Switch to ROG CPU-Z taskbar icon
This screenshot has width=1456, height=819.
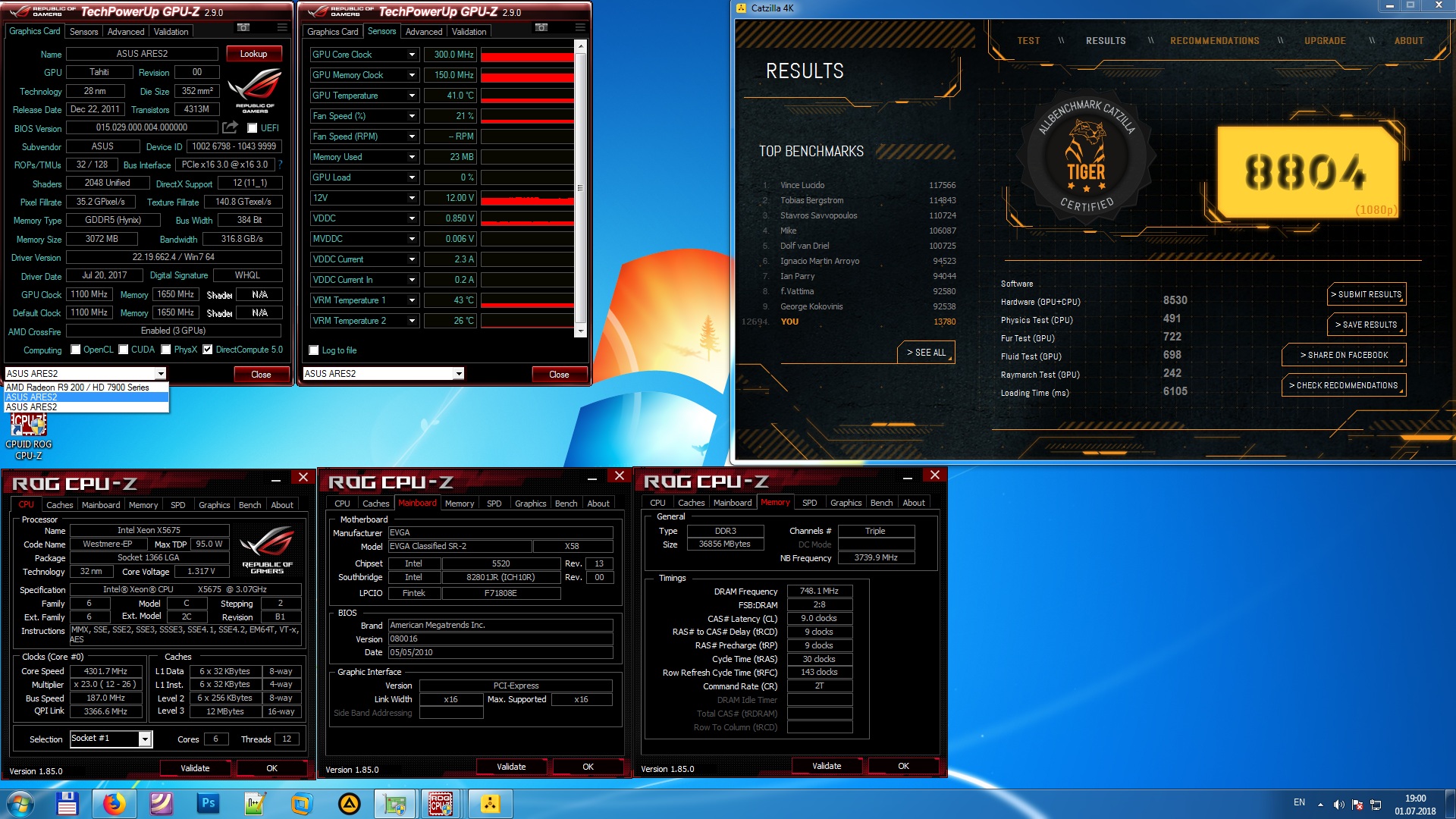pos(441,804)
